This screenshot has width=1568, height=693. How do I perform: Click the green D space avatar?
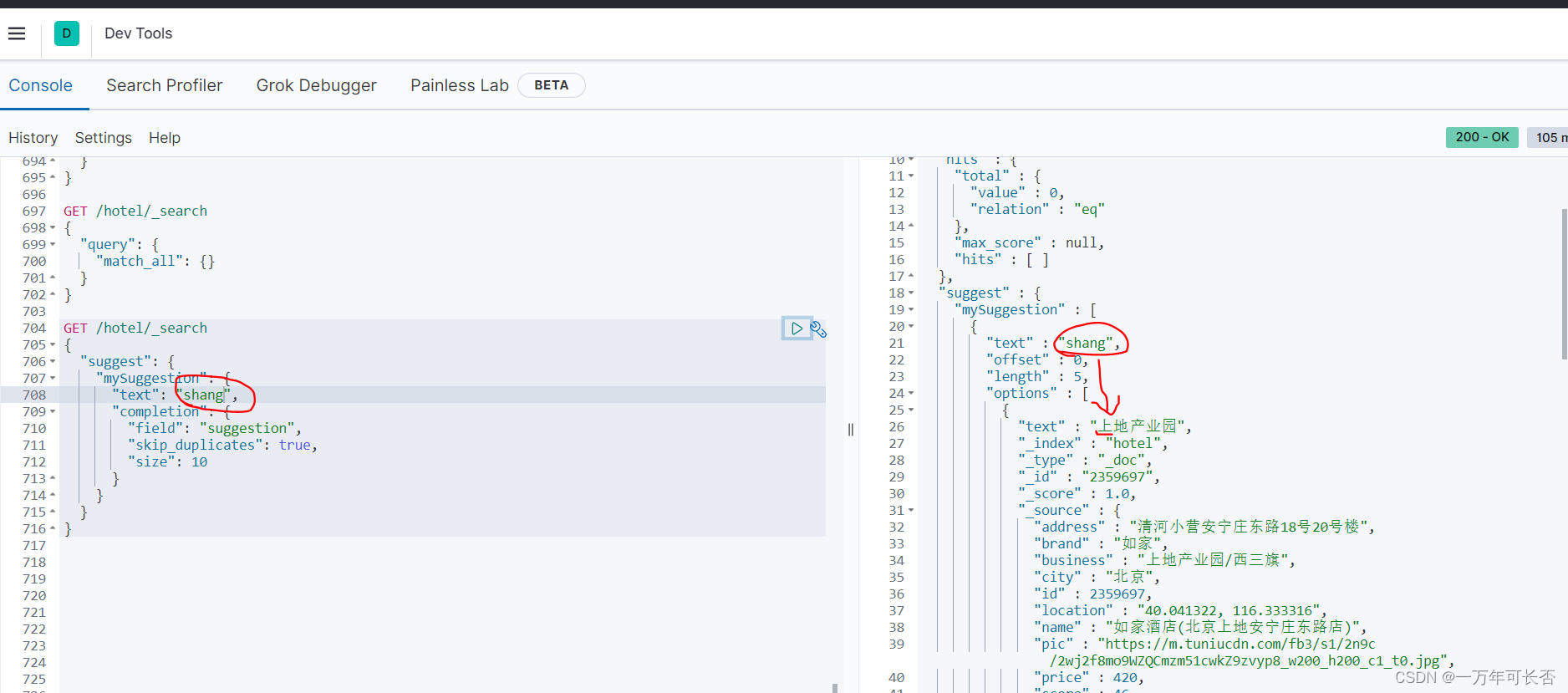point(67,33)
